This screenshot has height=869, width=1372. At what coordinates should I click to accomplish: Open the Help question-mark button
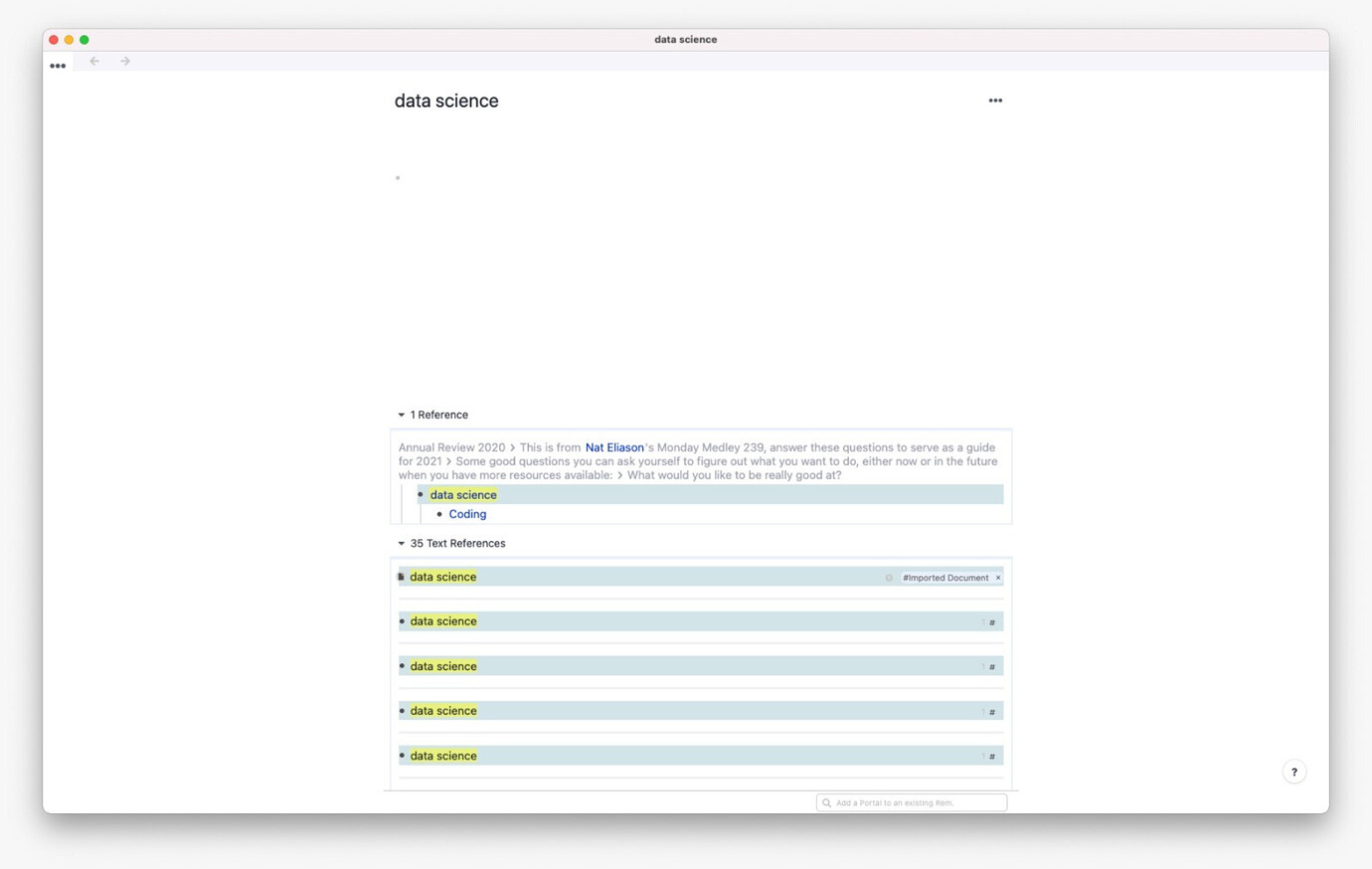point(1294,772)
